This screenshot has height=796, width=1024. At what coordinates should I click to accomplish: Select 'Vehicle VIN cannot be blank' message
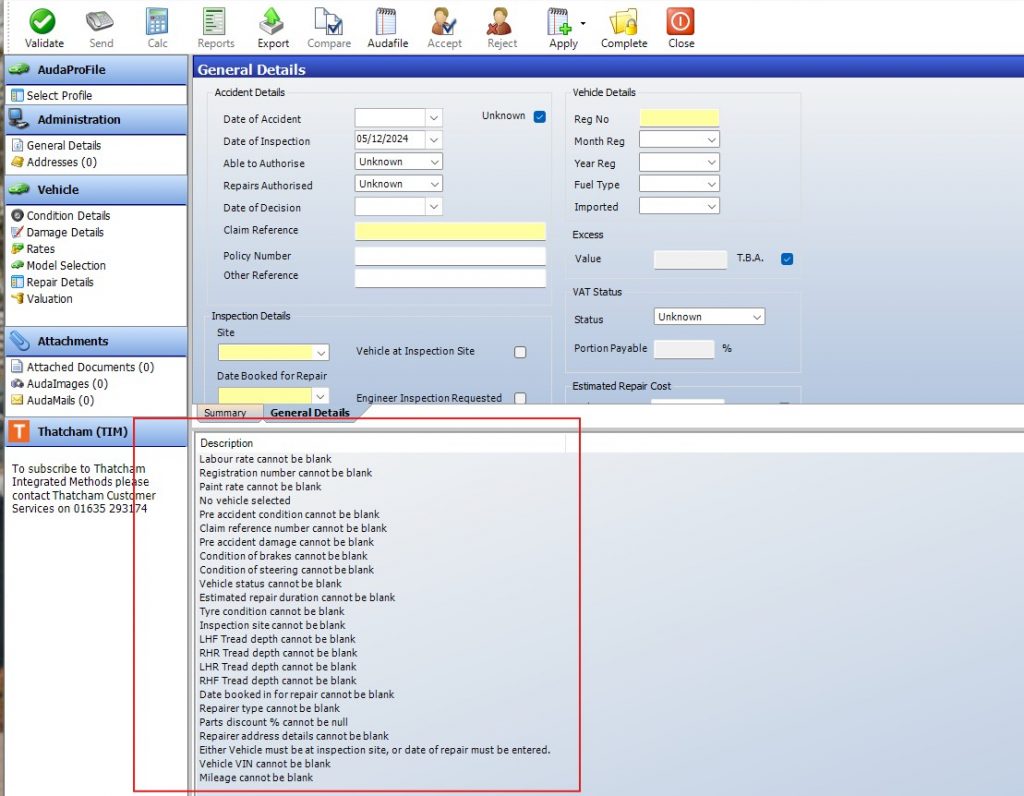264,763
